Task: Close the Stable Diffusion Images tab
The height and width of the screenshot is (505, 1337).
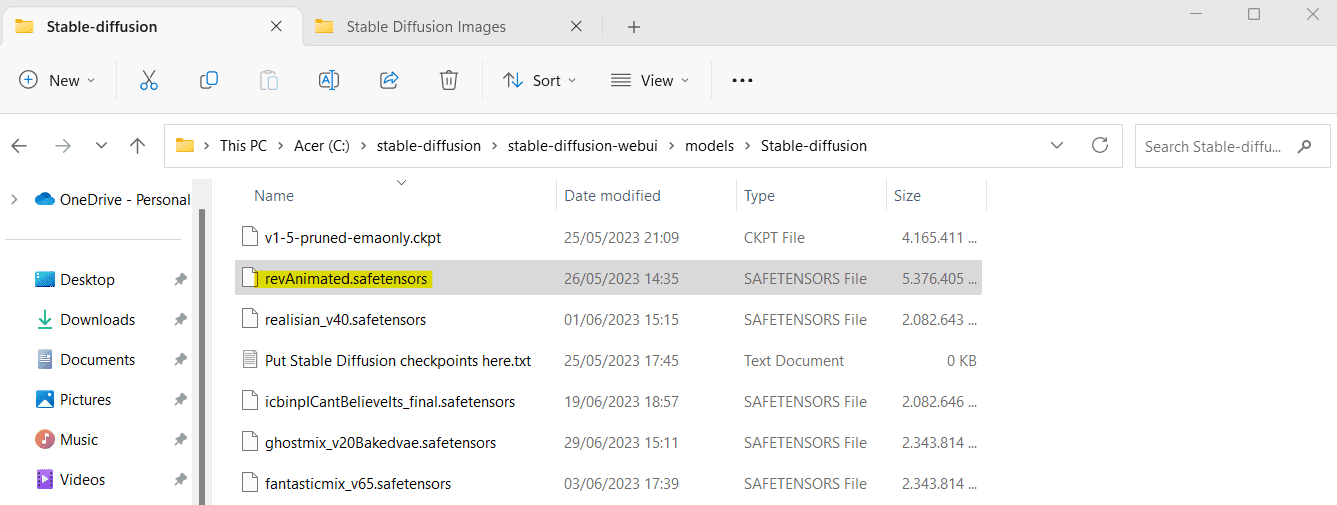Action: coord(576,27)
